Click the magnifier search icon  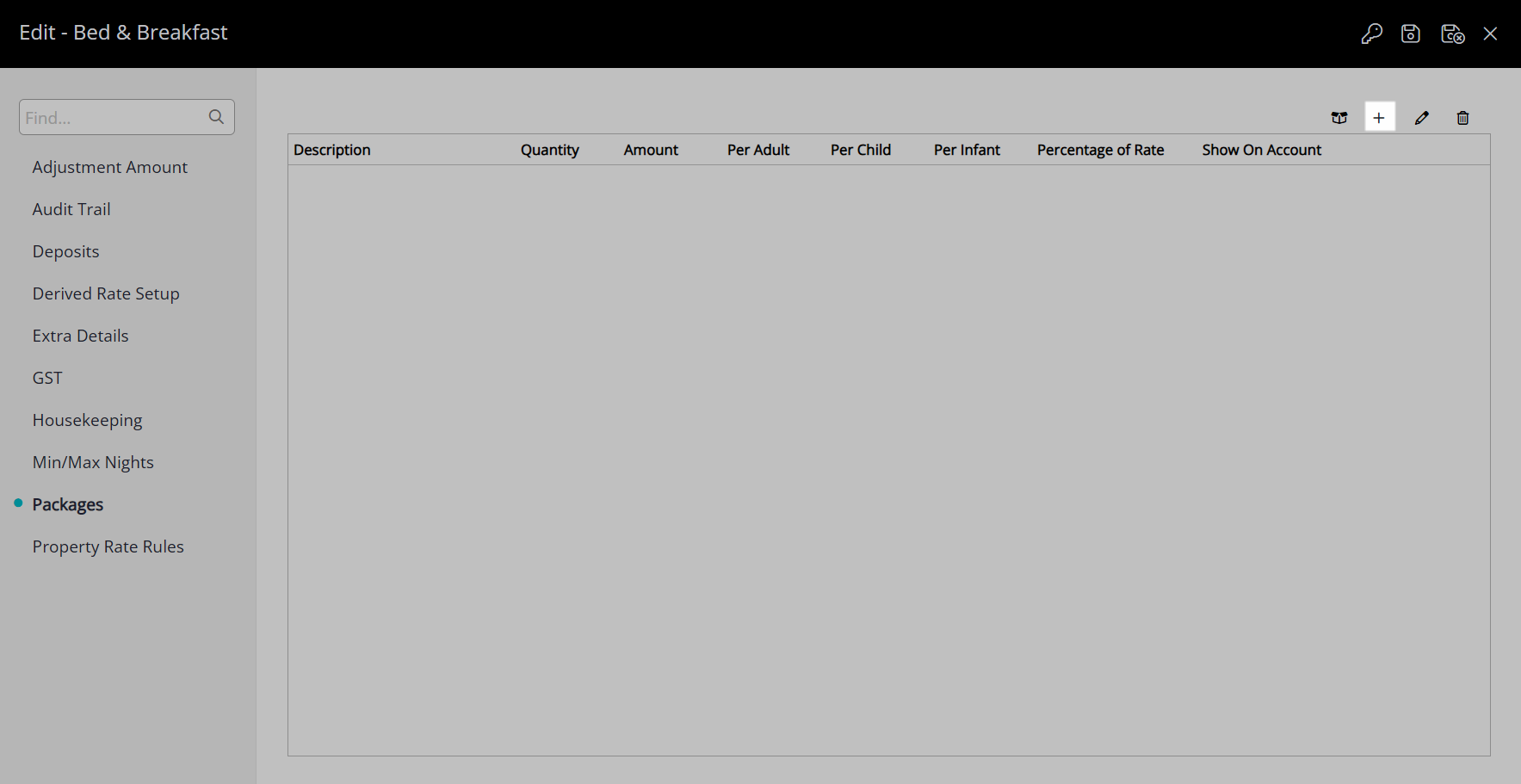216,117
